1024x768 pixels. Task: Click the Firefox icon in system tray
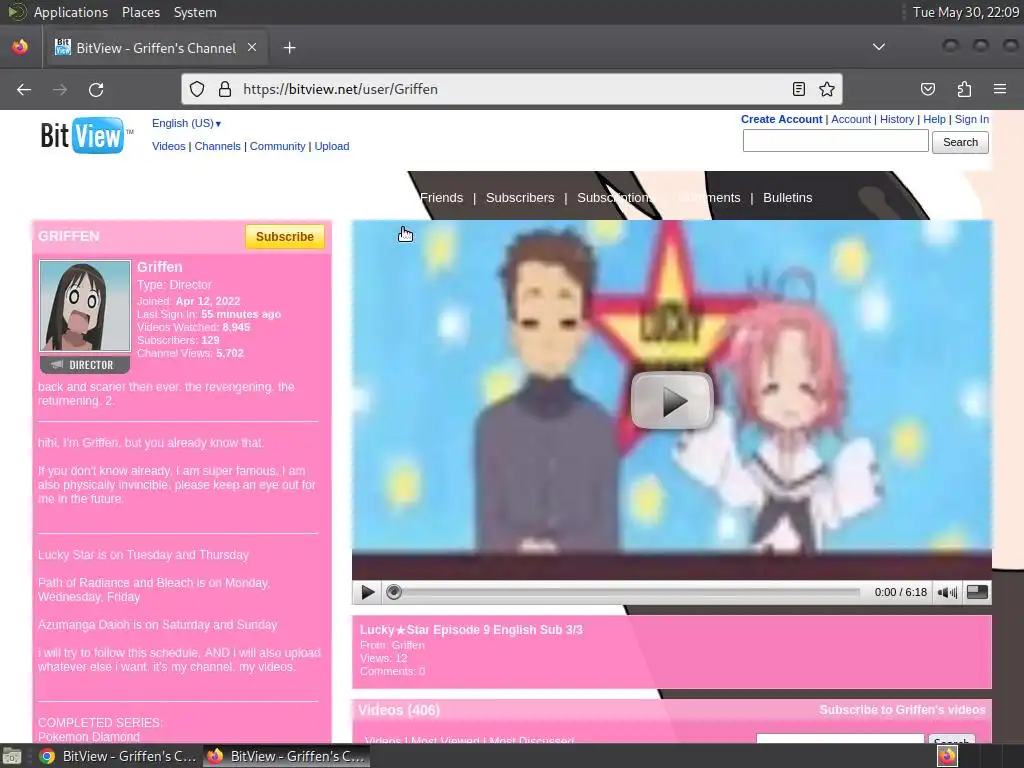947,756
